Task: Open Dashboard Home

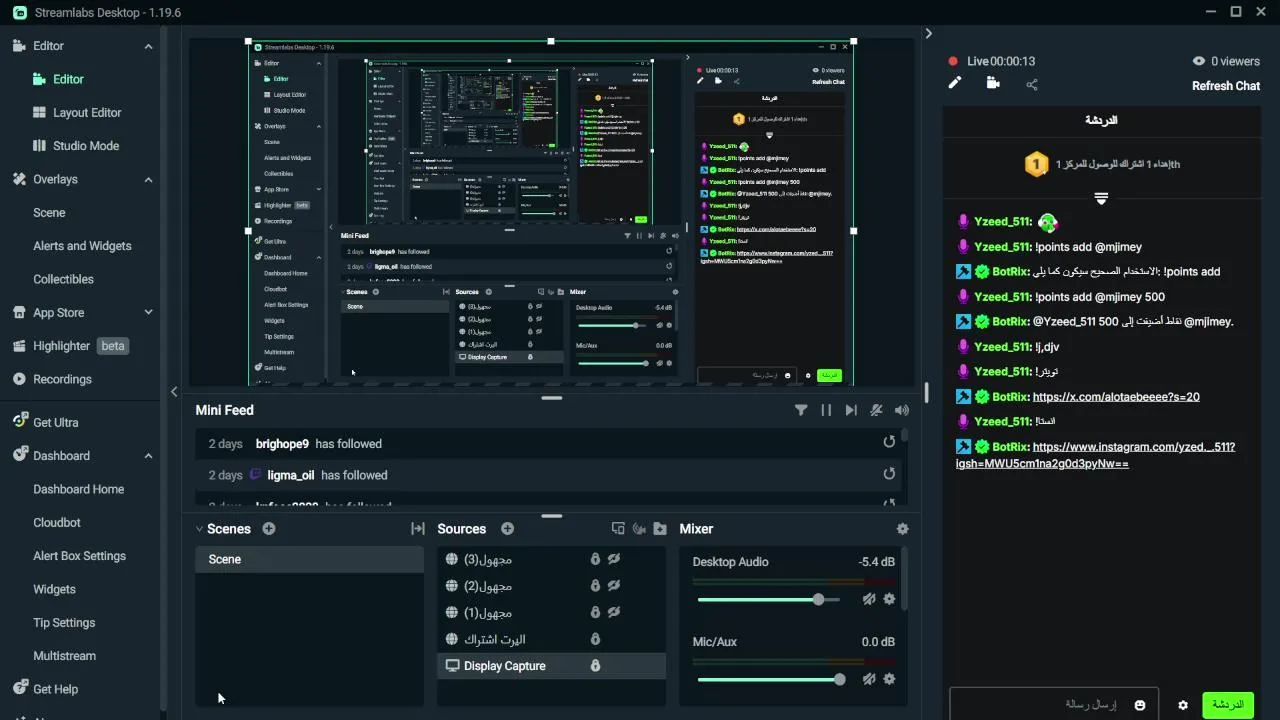Action: (79, 489)
